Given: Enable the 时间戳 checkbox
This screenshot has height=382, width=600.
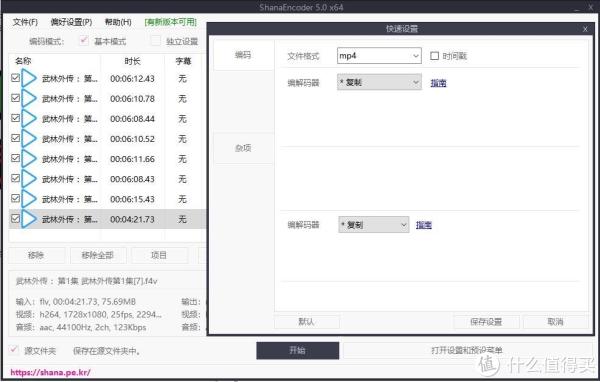Looking at the screenshot, I should (x=434, y=56).
